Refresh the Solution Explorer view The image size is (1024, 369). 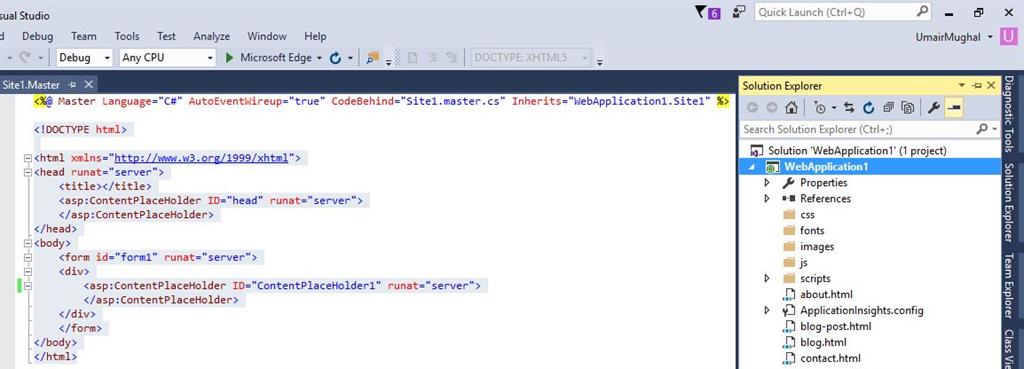[869, 108]
